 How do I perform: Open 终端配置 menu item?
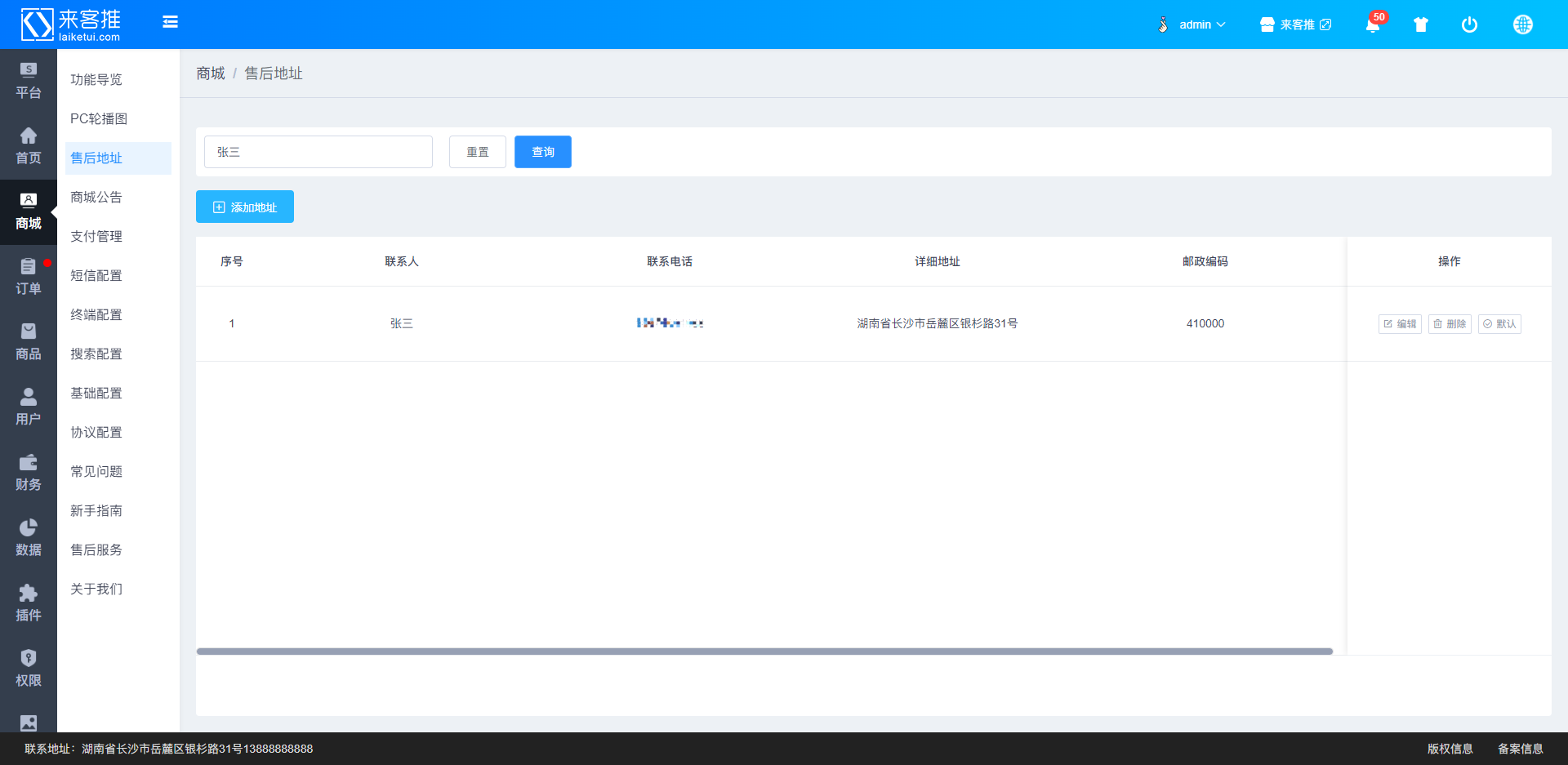118,314
